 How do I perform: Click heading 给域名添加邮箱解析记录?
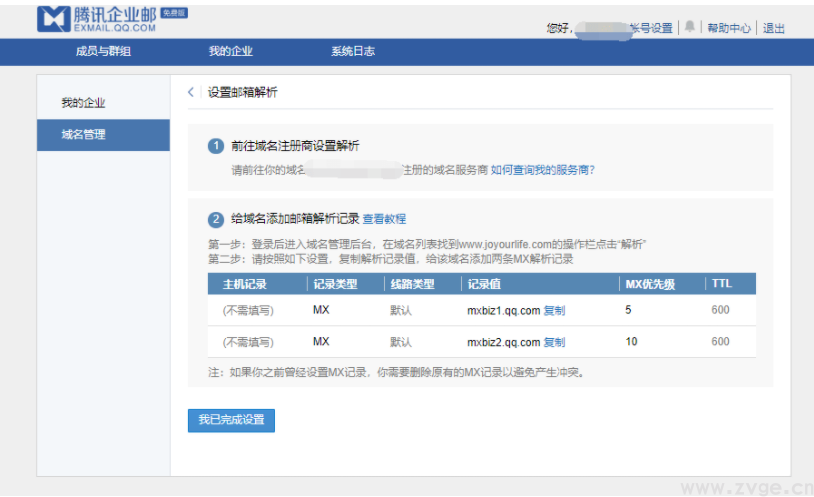(x=295, y=219)
